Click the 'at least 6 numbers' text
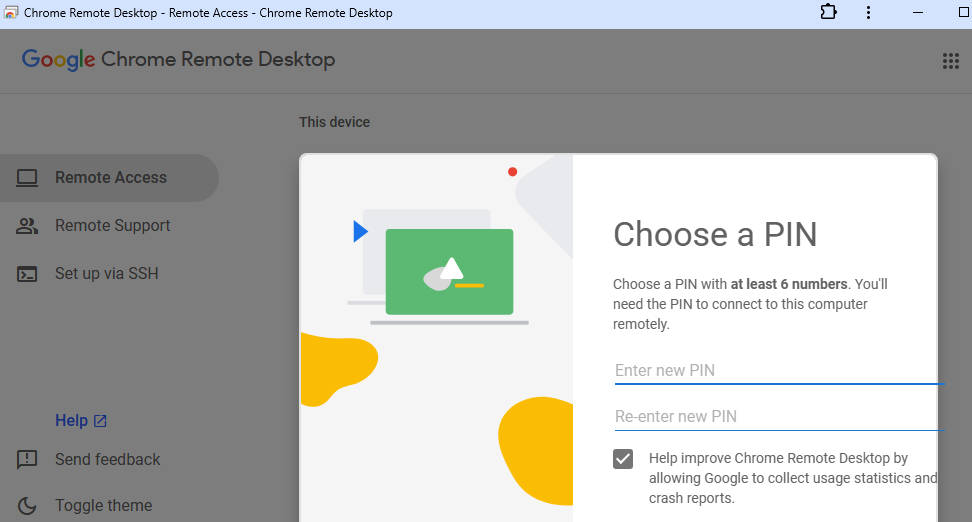This screenshot has height=522, width=972. click(x=789, y=284)
